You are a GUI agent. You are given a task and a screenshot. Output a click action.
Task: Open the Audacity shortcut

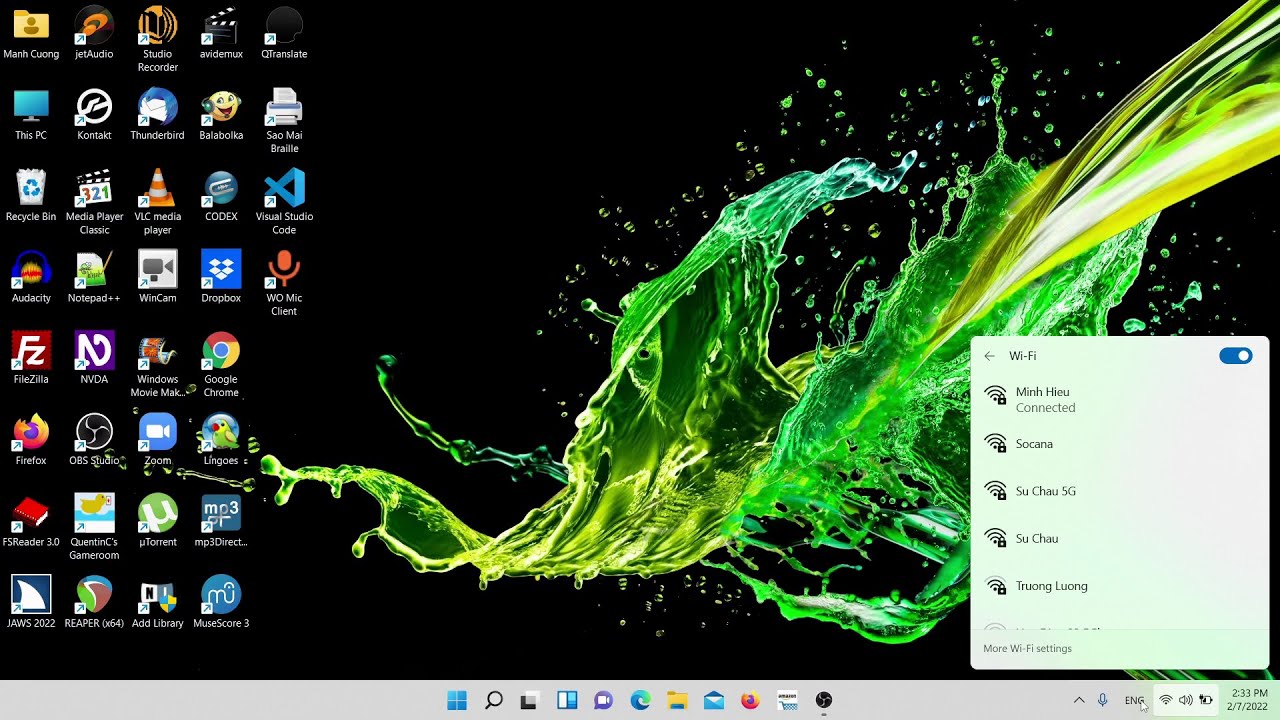[x=31, y=278]
